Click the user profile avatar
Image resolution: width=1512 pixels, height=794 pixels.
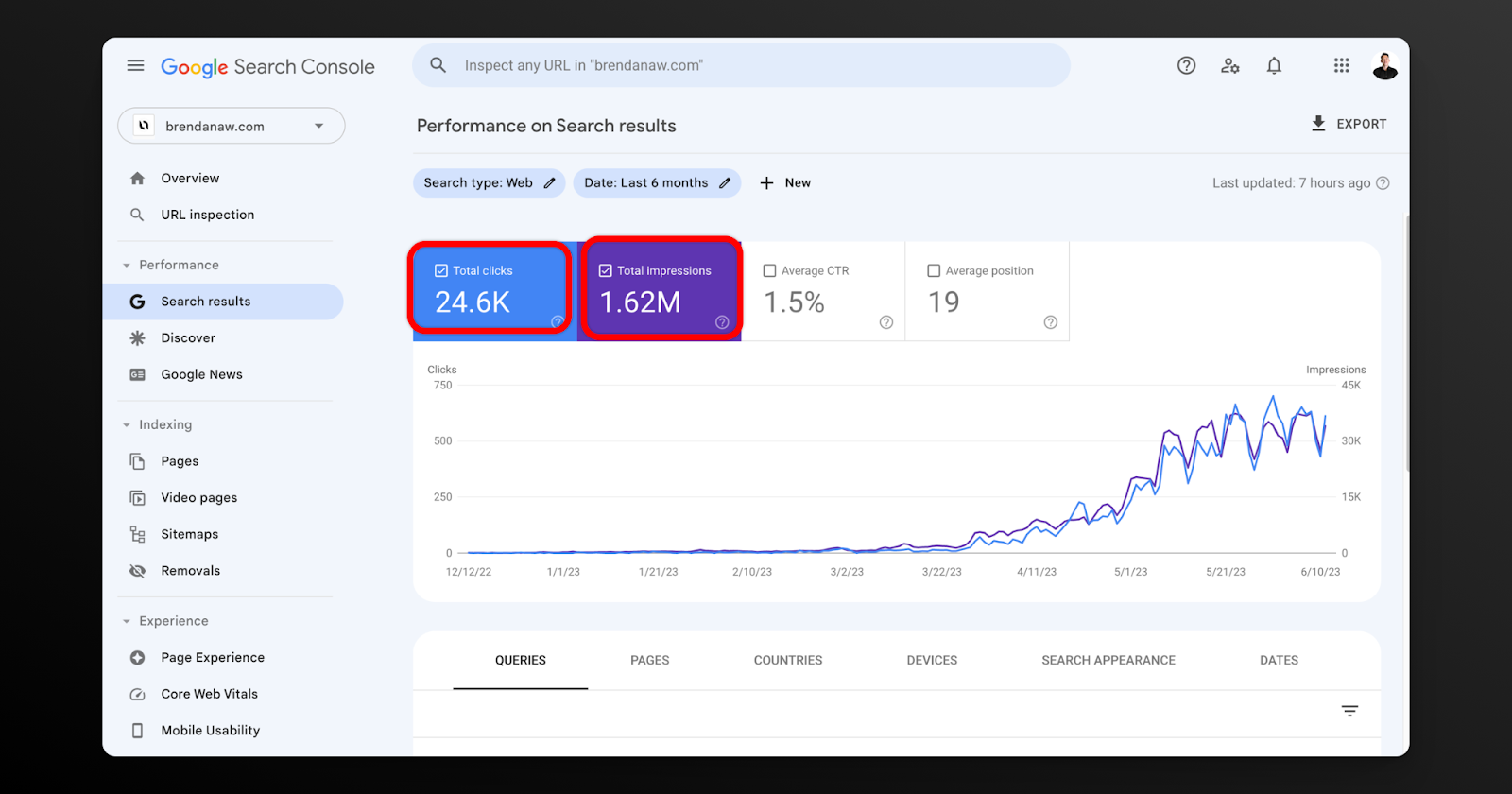click(1384, 66)
